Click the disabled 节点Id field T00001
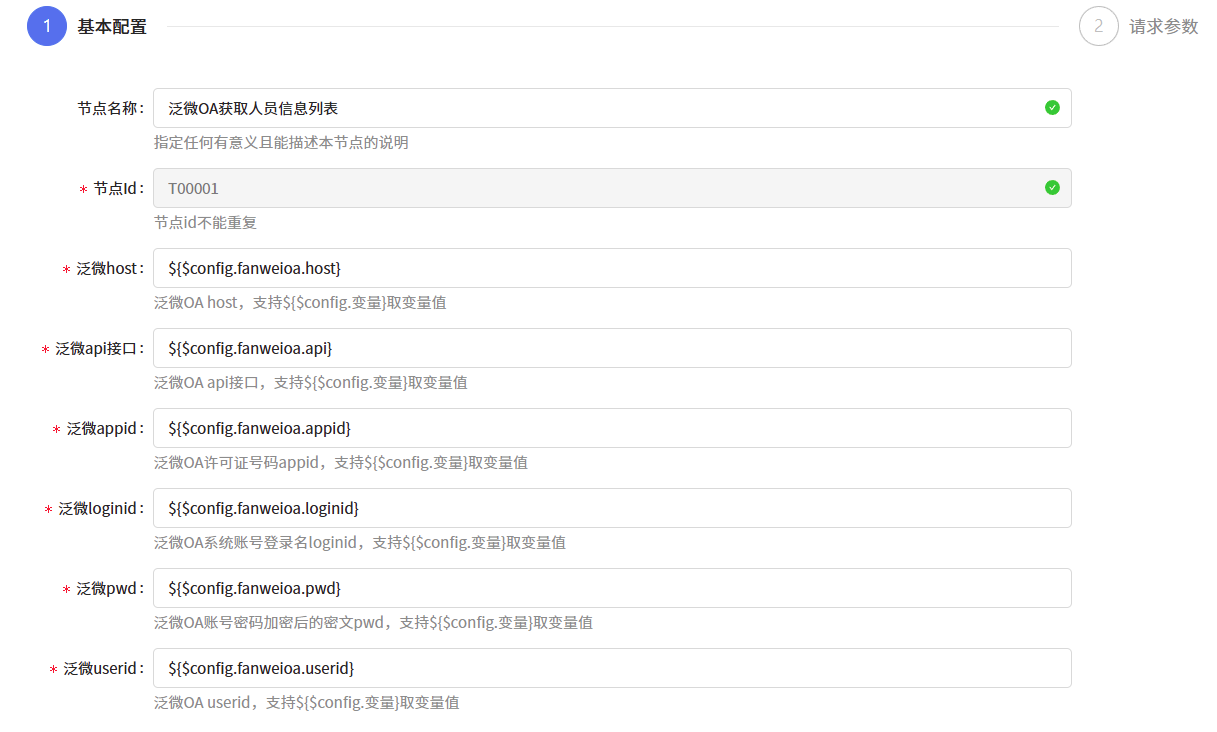Image resolution: width=1217 pixels, height=732 pixels. 600,188
